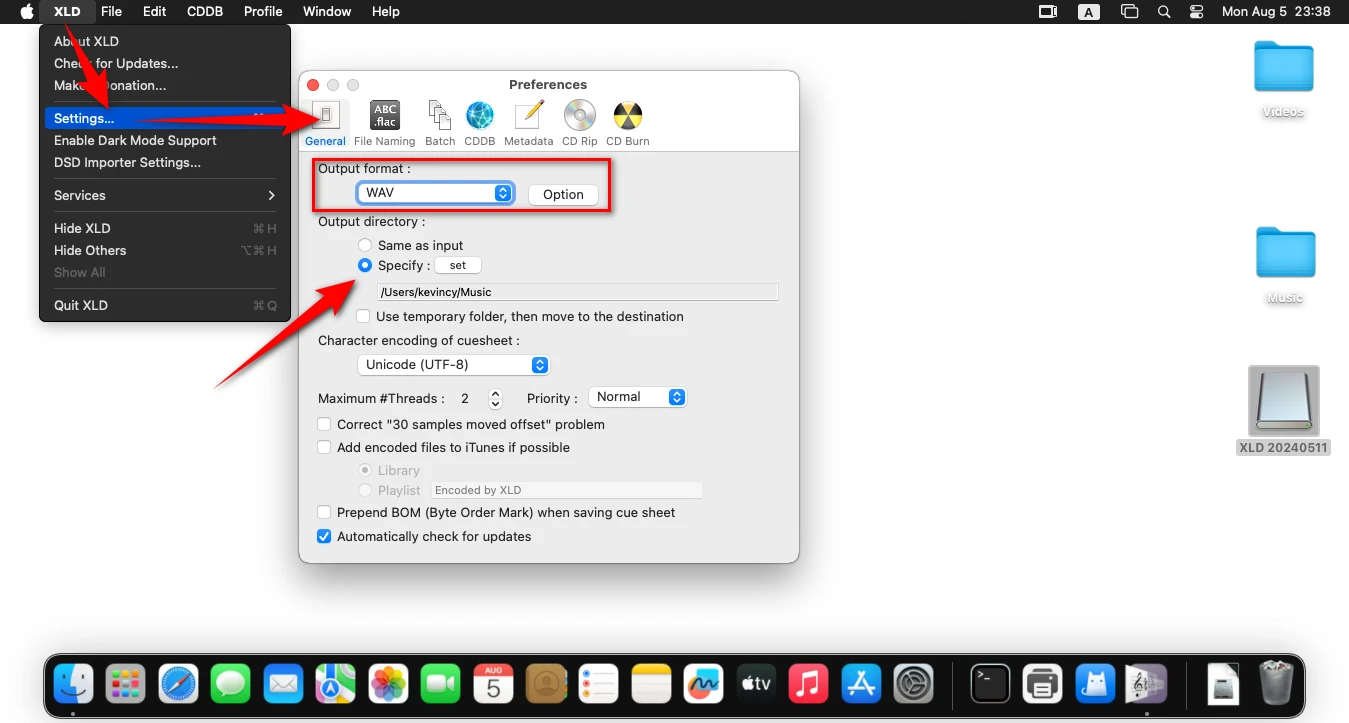Image resolution: width=1349 pixels, height=723 pixels.
Task: Open the Window menu in the menu bar
Action: 327,12
